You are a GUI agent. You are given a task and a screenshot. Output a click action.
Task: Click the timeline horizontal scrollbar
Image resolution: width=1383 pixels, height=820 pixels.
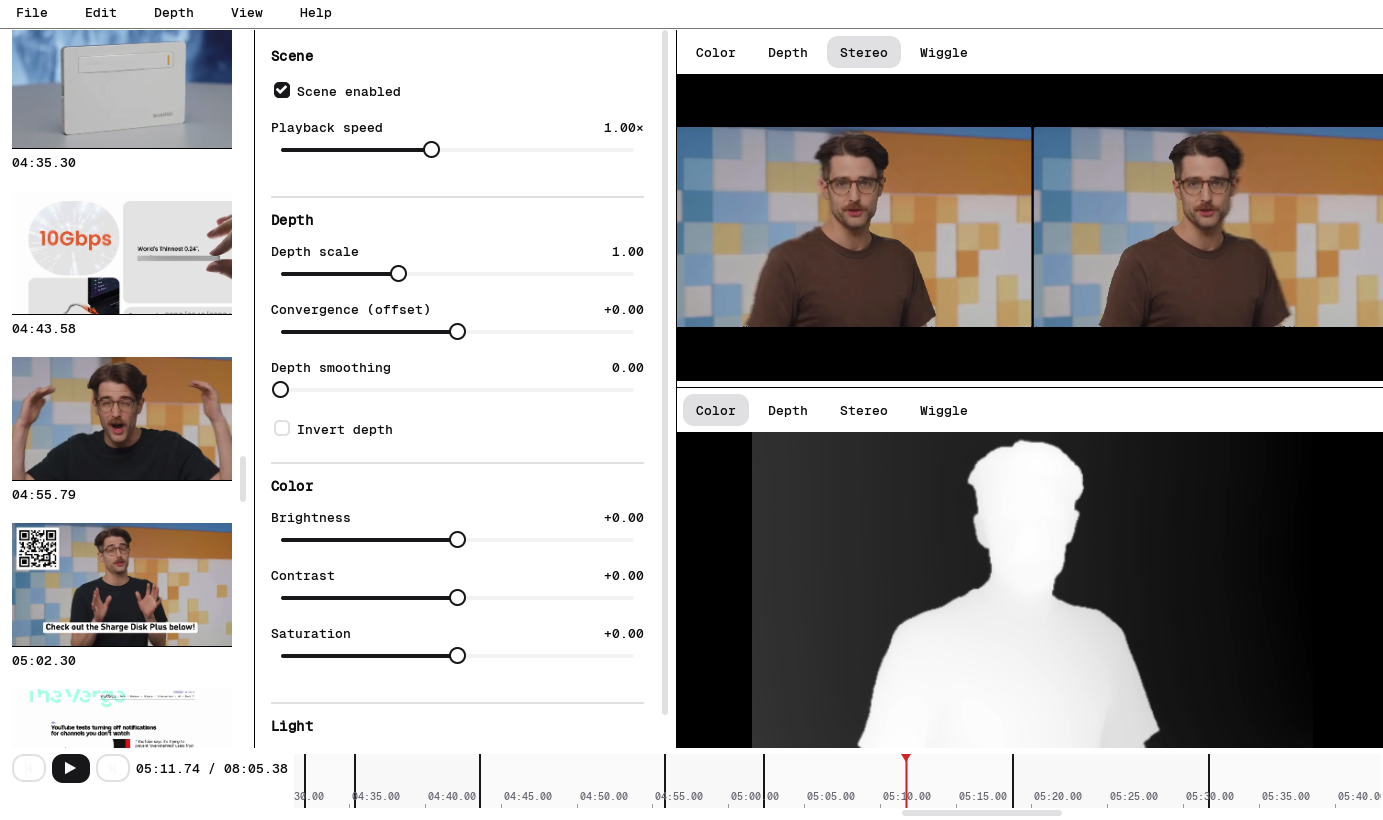point(982,813)
